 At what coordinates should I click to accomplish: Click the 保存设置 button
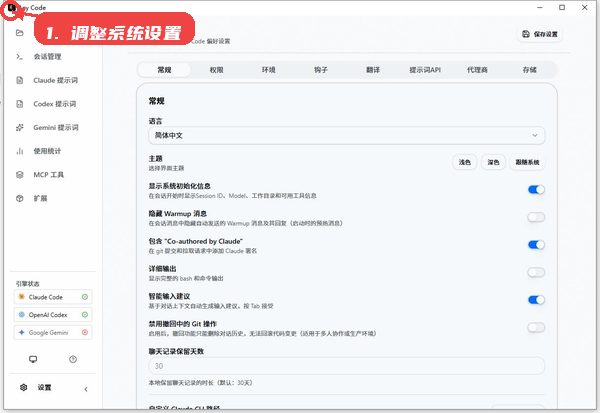pos(540,34)
